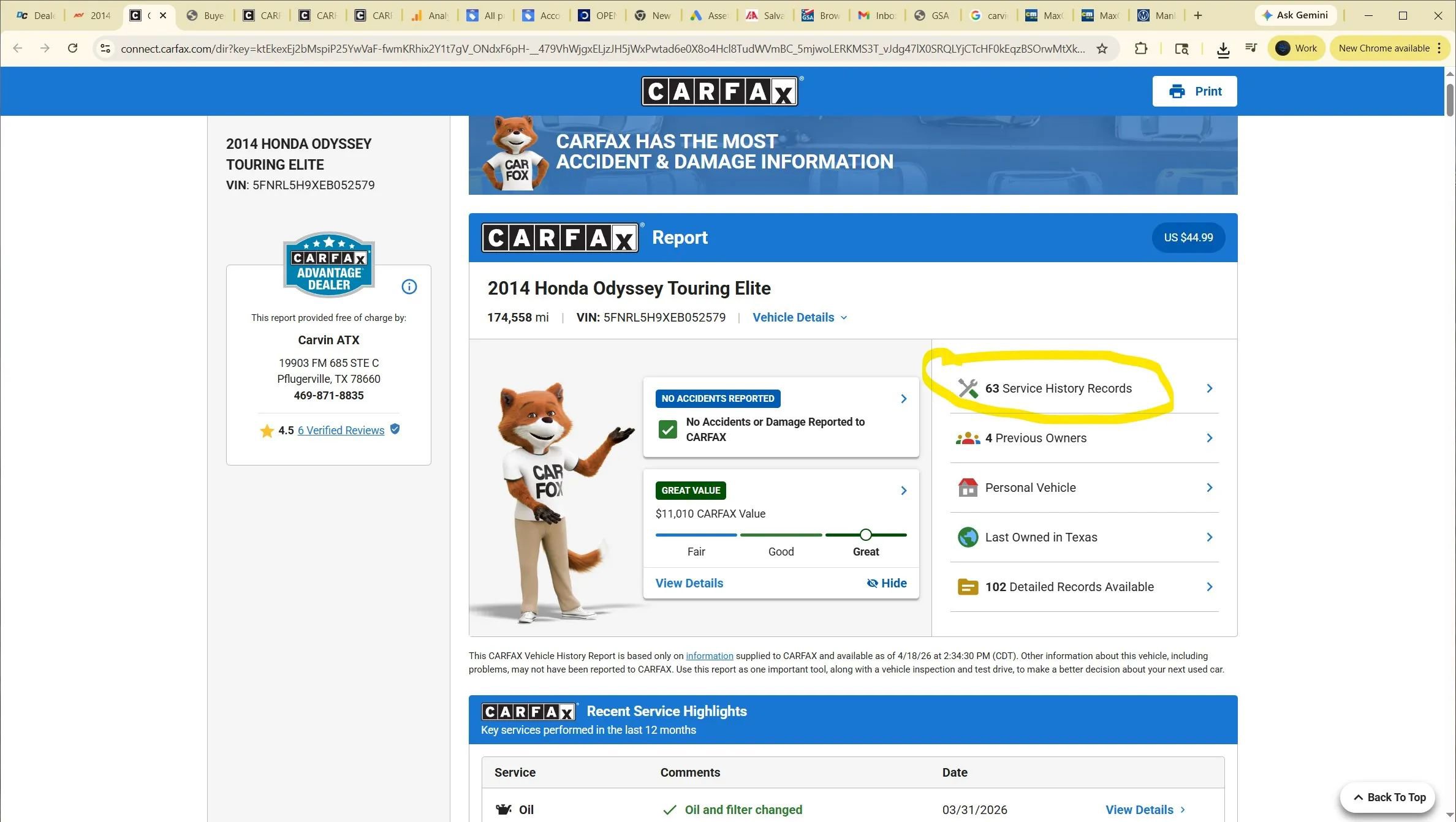This screenshot has width=1456, height=822.
Task: Click the dealer phone number 469-871-8835
Action: [x=328, y=396]
